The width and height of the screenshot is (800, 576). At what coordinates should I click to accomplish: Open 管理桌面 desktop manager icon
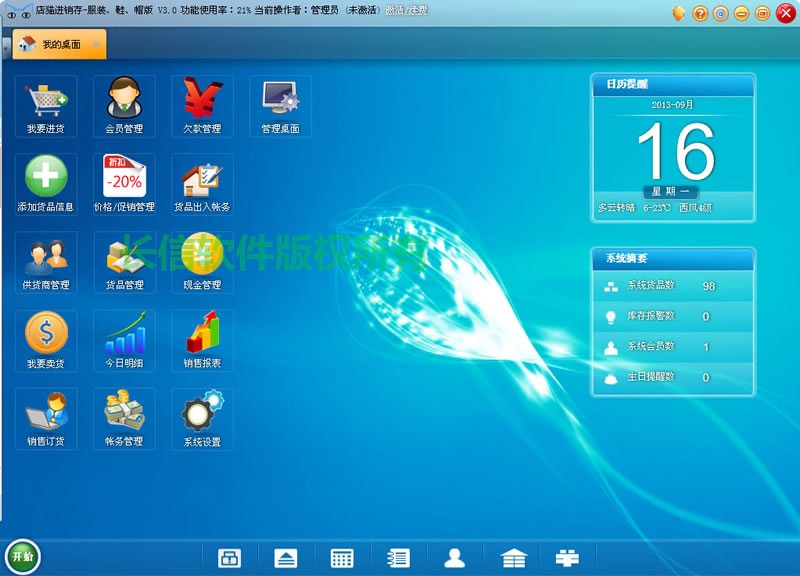pyautogui.click(x=280, y=106)
